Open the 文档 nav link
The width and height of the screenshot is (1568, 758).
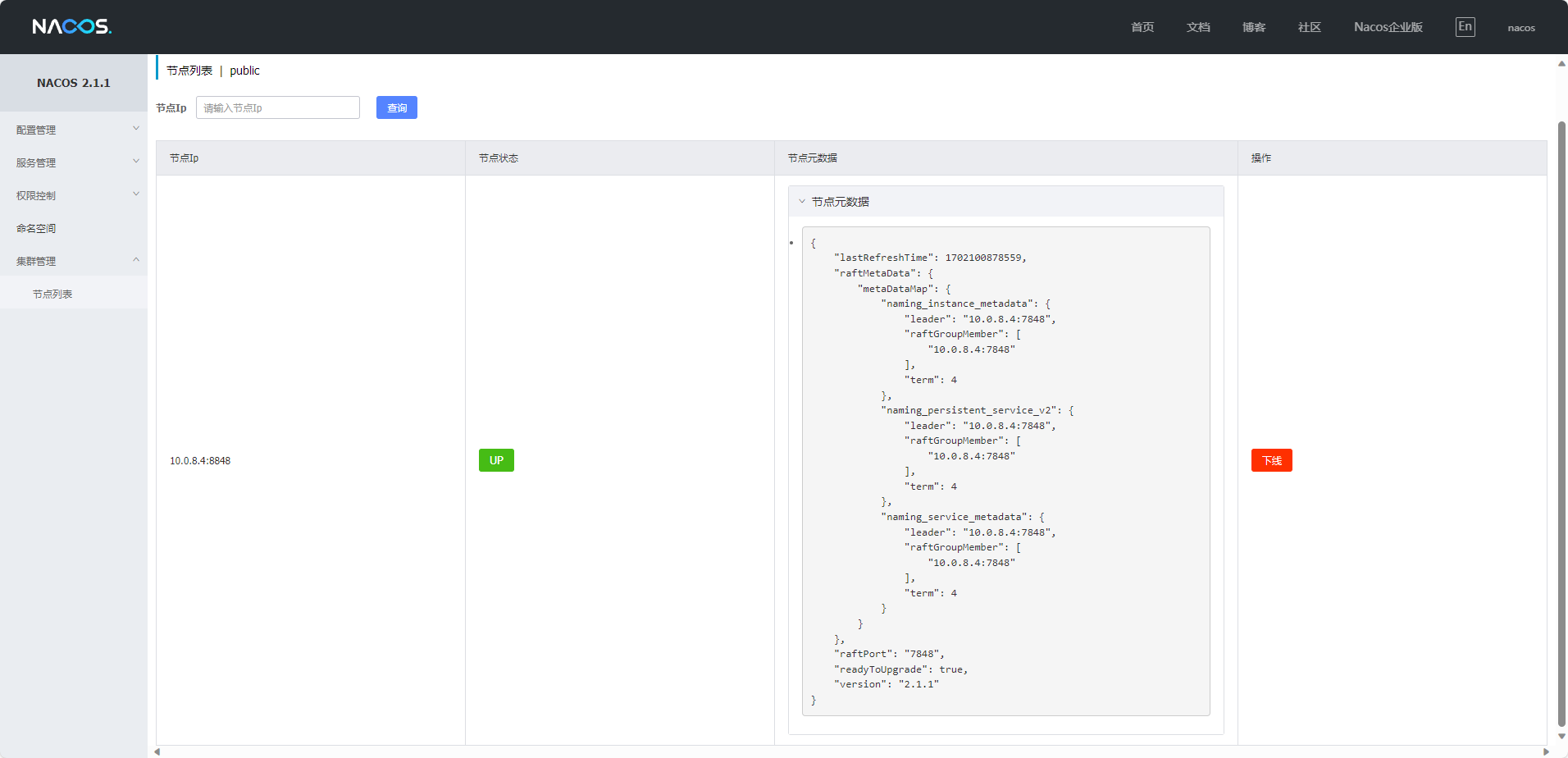click(x=1198, y=27)
